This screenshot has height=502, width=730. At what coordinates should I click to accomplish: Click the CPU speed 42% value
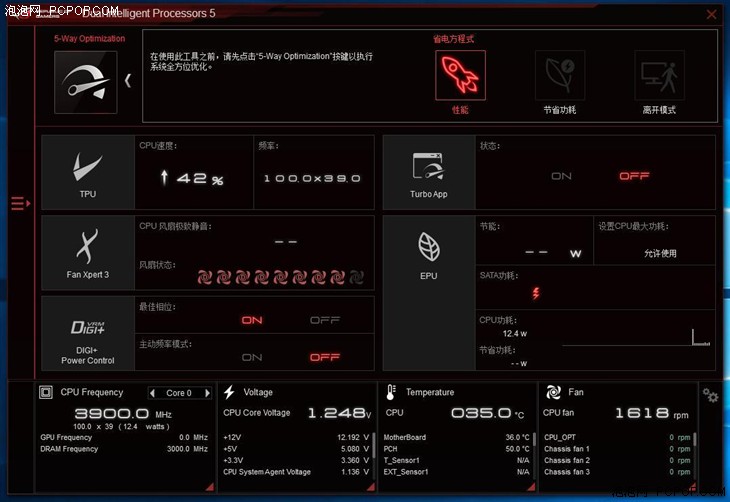[193, 178]
